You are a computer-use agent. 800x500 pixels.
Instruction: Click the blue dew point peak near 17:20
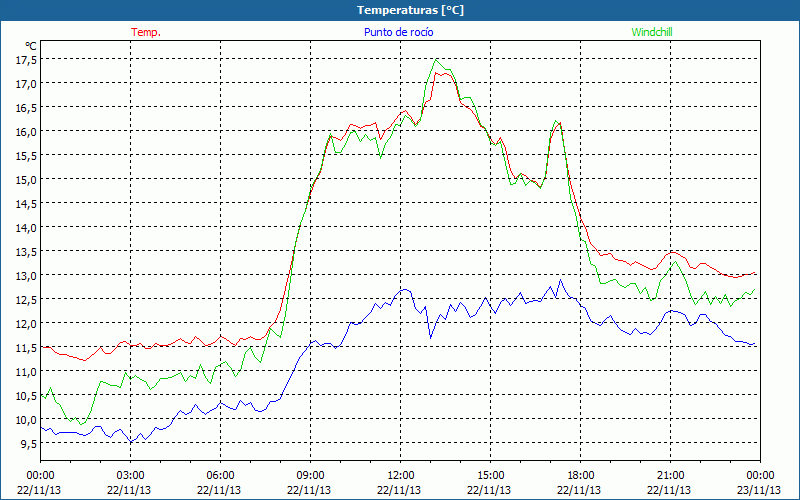[561, 280]
